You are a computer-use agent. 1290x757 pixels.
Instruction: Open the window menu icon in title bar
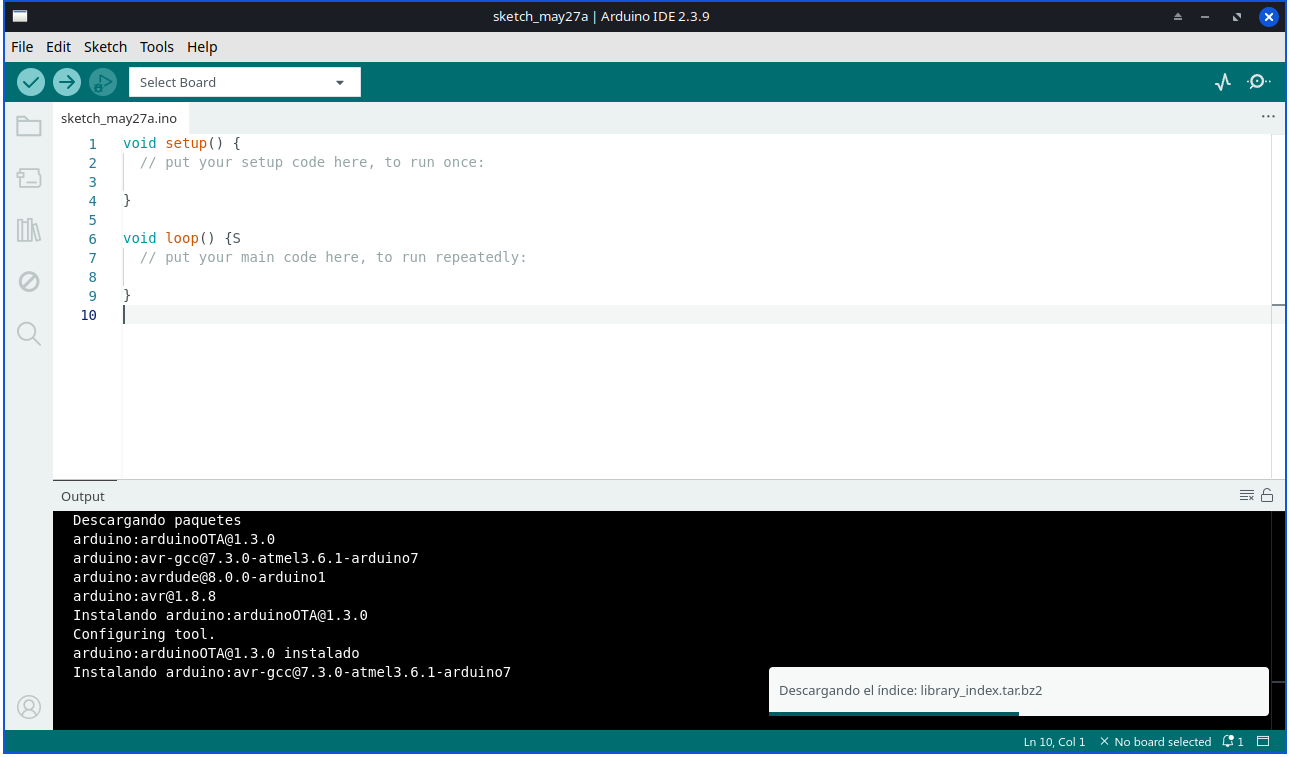20,16
